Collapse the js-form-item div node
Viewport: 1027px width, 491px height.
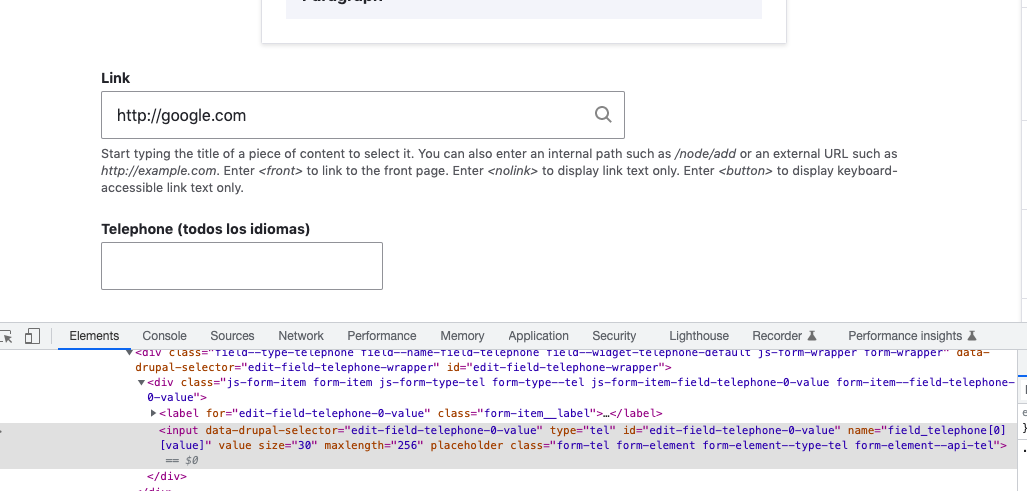141,382
